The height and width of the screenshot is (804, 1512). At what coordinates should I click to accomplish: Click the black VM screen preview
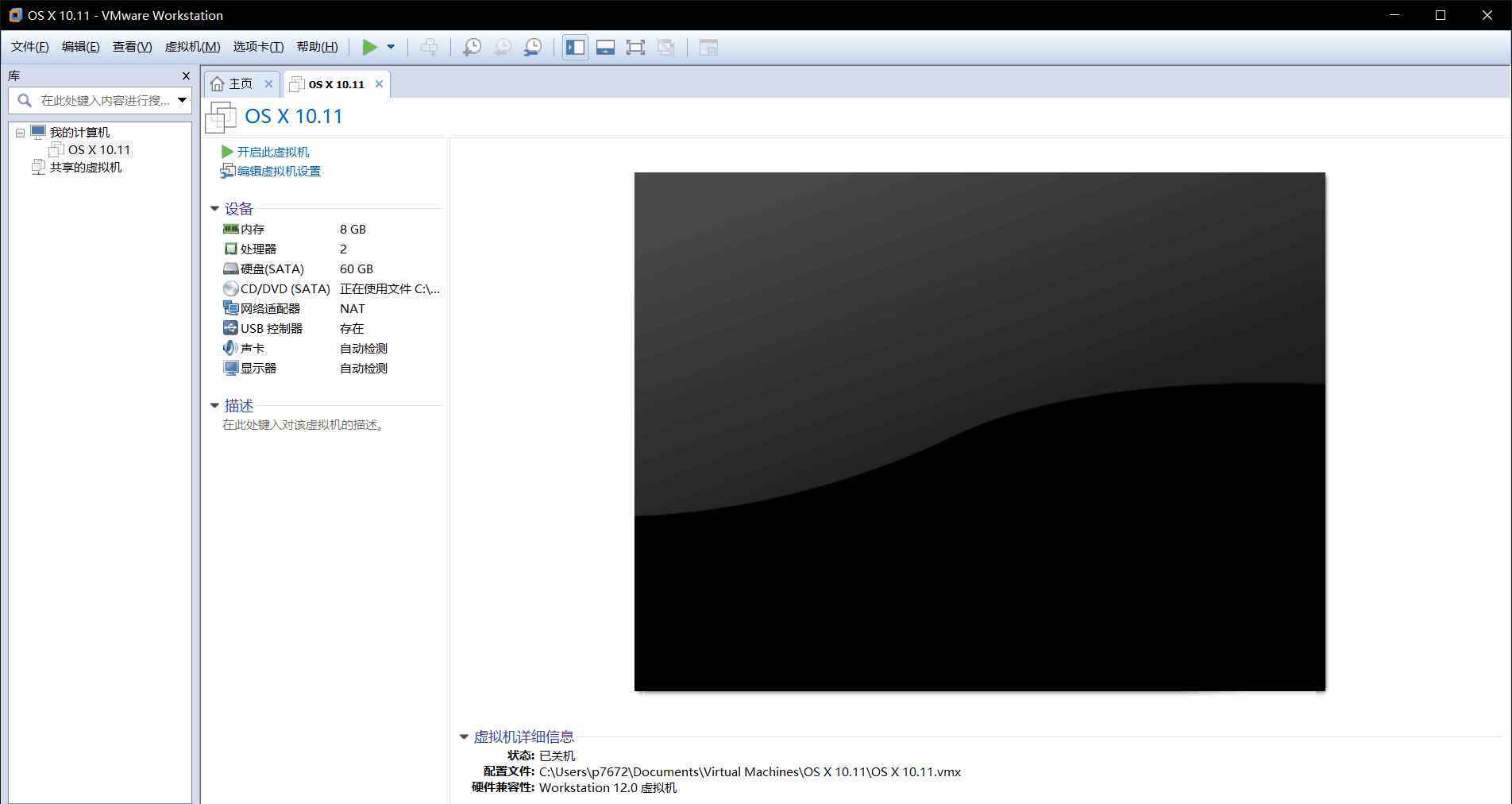[x=979, y=431]
